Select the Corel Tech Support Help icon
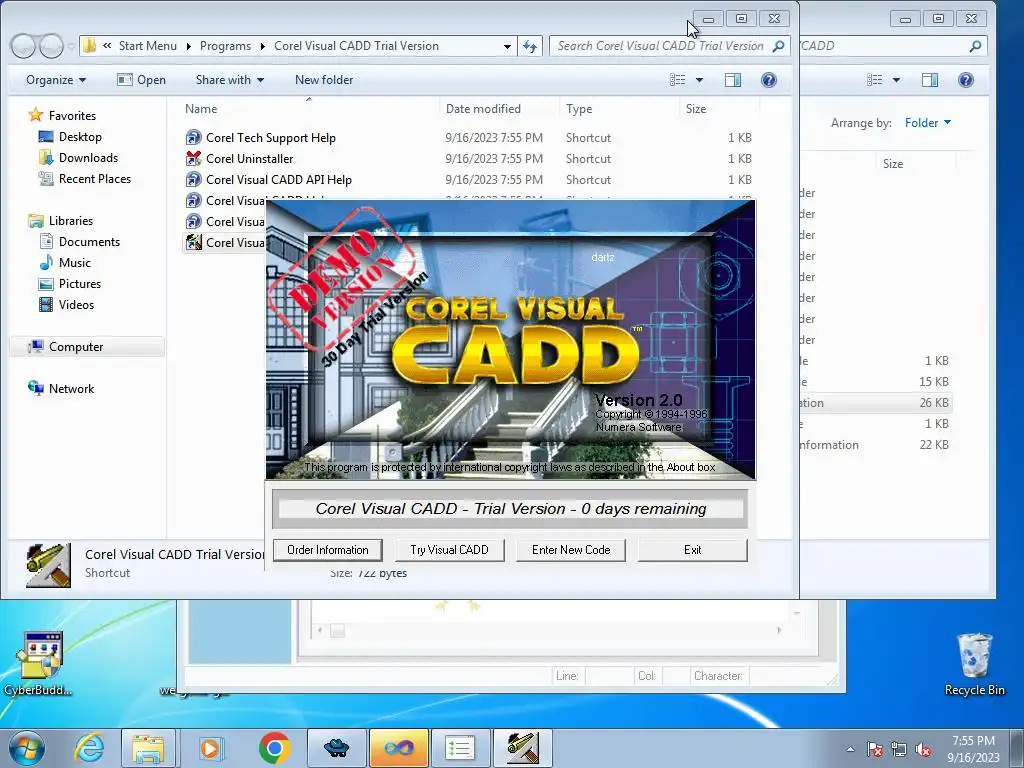This screenshot has width=1024, height=768. (193, 138)
